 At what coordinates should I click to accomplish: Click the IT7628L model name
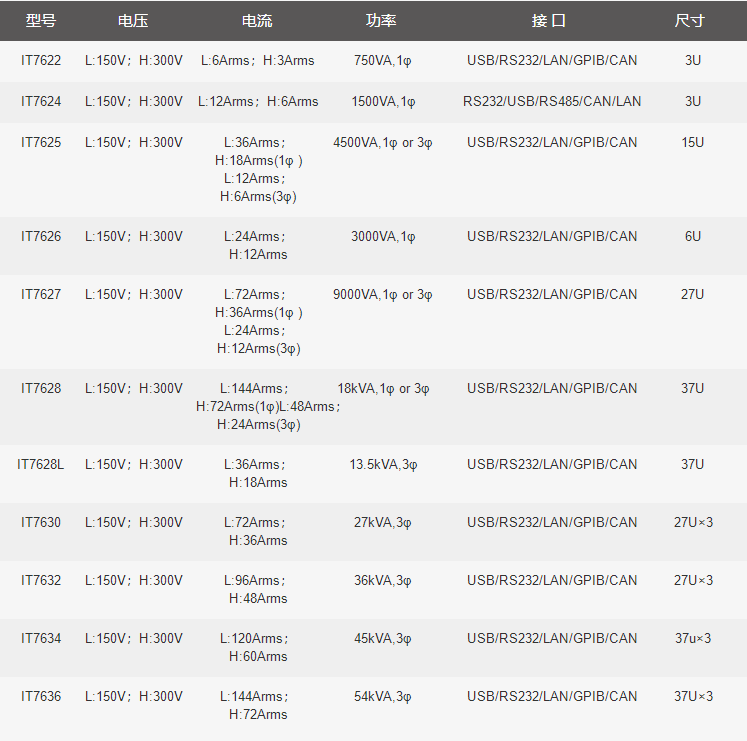[x=40, y=464]
